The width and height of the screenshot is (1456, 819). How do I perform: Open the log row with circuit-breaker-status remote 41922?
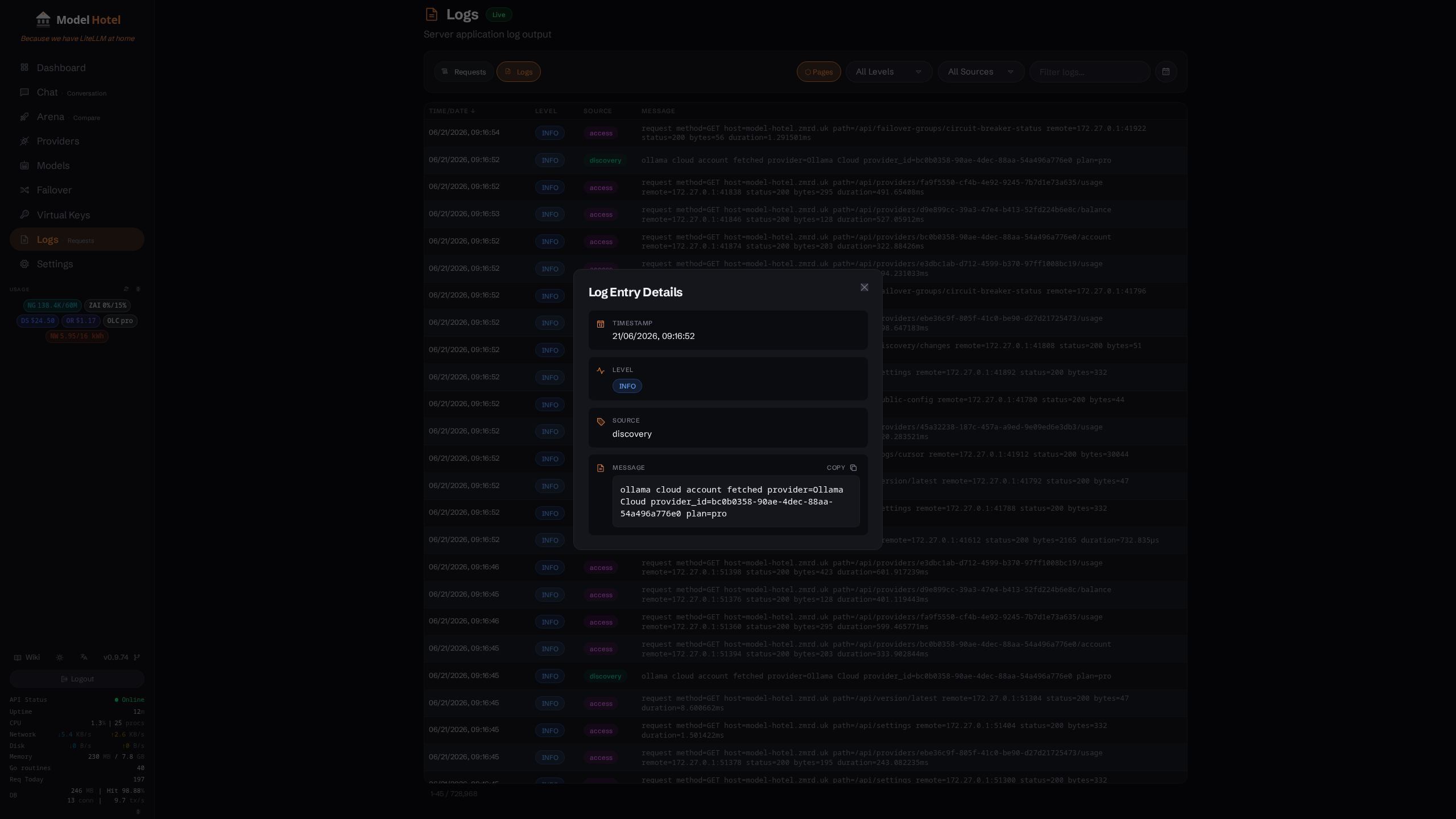(805, 133)
